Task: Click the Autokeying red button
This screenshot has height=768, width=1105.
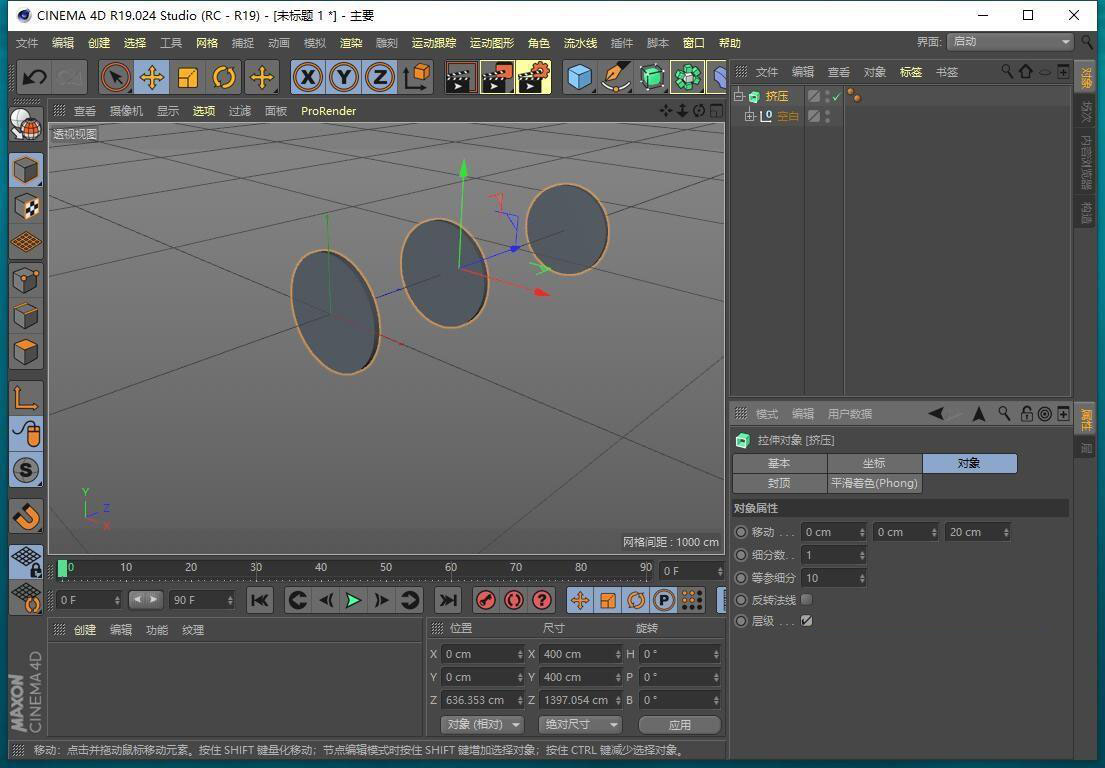Action: click(x=514, y=600)
